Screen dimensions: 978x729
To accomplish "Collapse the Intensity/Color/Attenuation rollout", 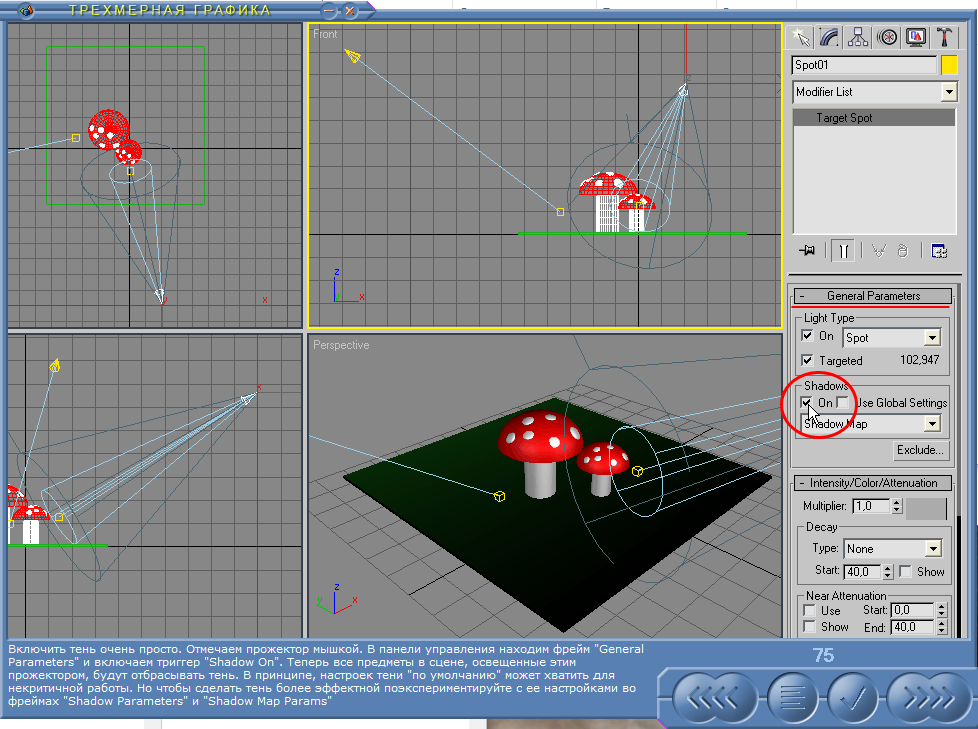I will point(873,483).
